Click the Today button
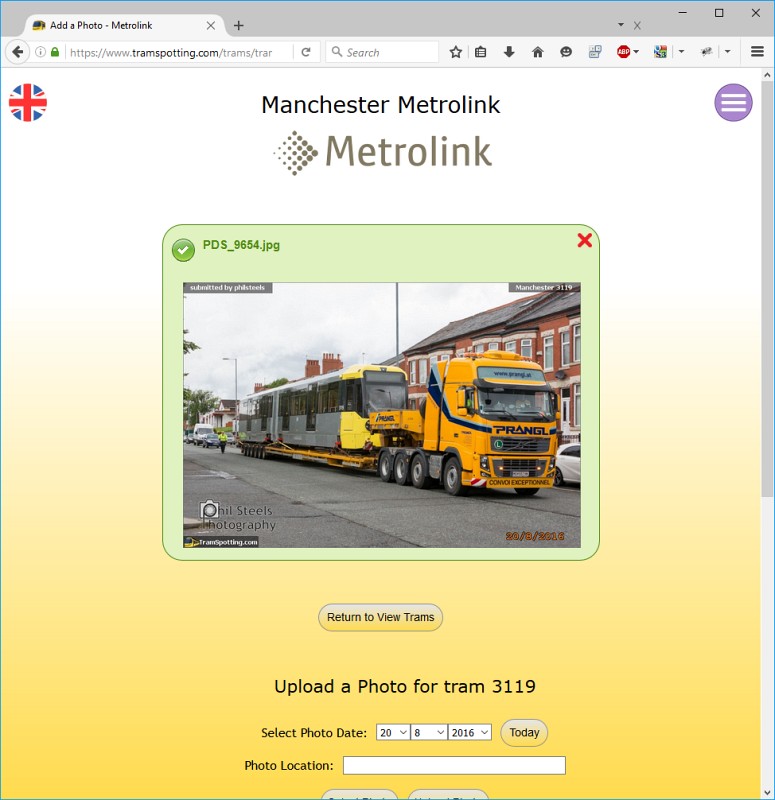 524,733
